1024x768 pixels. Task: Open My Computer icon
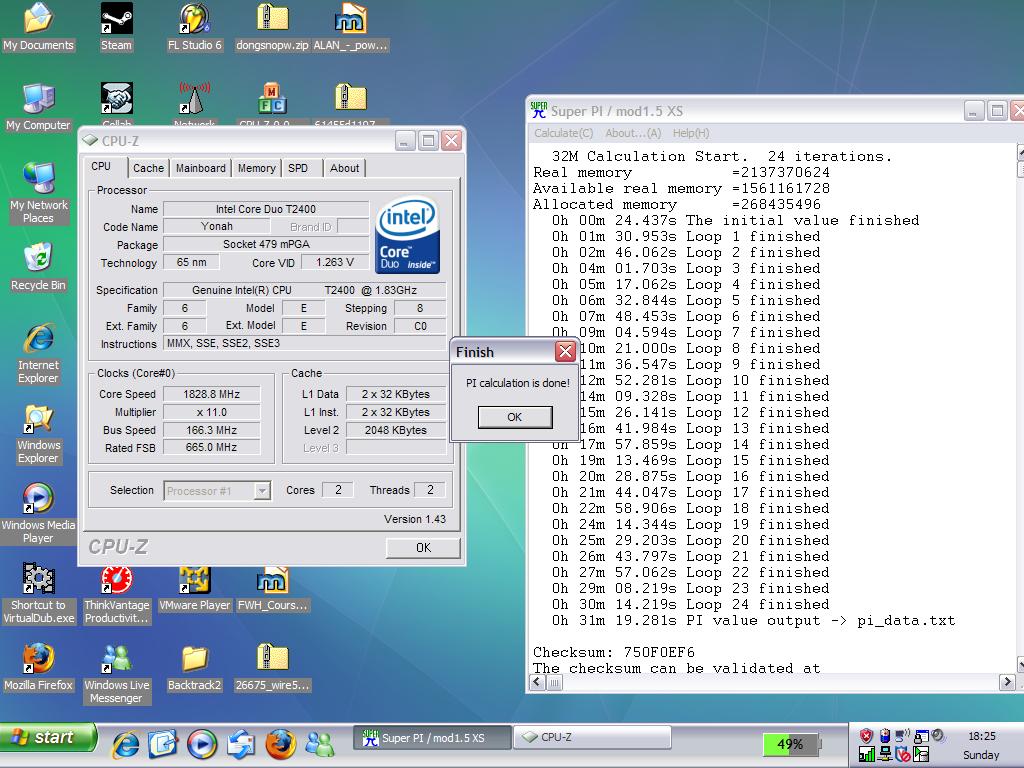coord(38,106)
